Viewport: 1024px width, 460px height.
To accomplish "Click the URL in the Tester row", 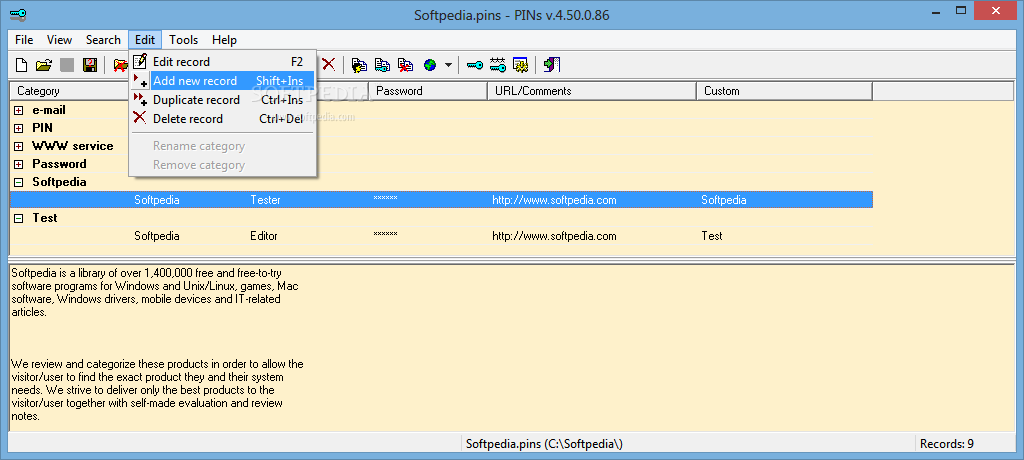I will [x=554, y=200].
